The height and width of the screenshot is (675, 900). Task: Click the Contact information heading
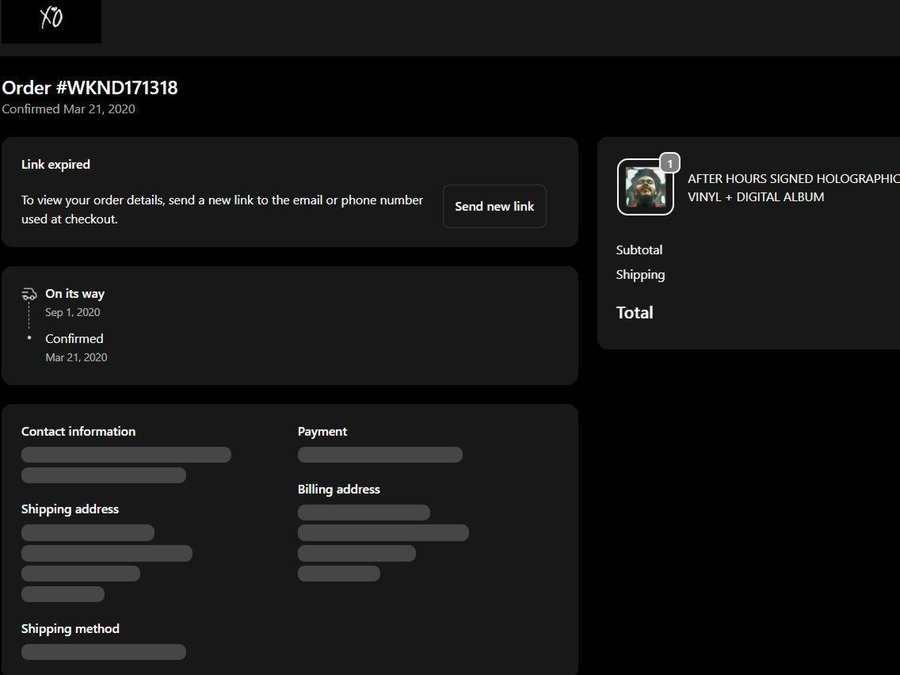coord(78,432)
